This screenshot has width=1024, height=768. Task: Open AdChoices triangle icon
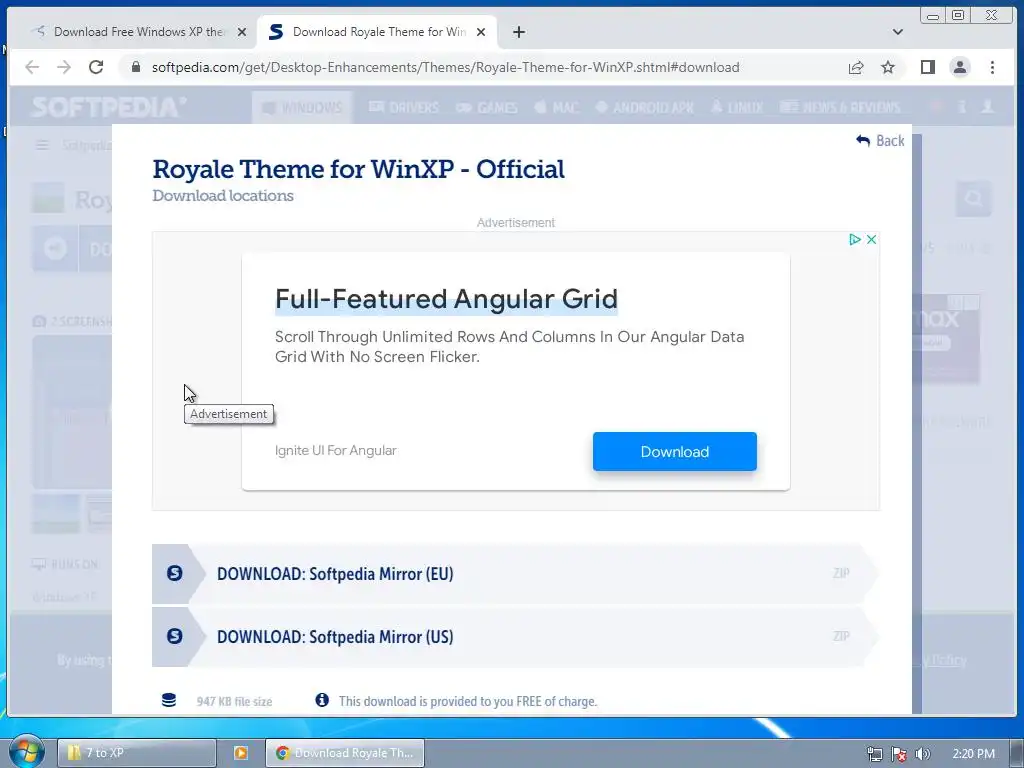coord(854,240)
